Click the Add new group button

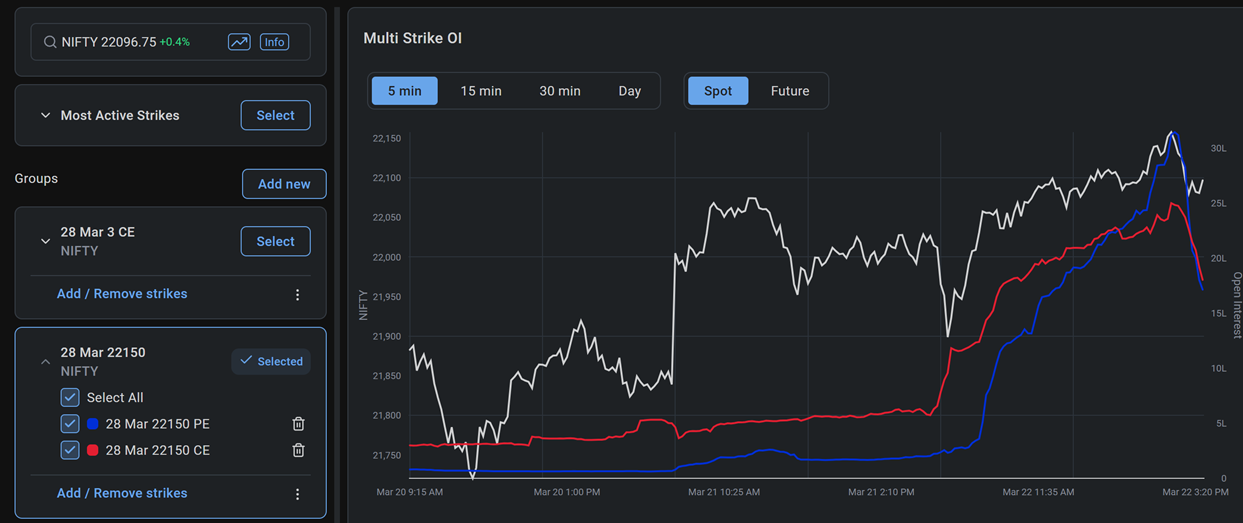tap(284, 184)
